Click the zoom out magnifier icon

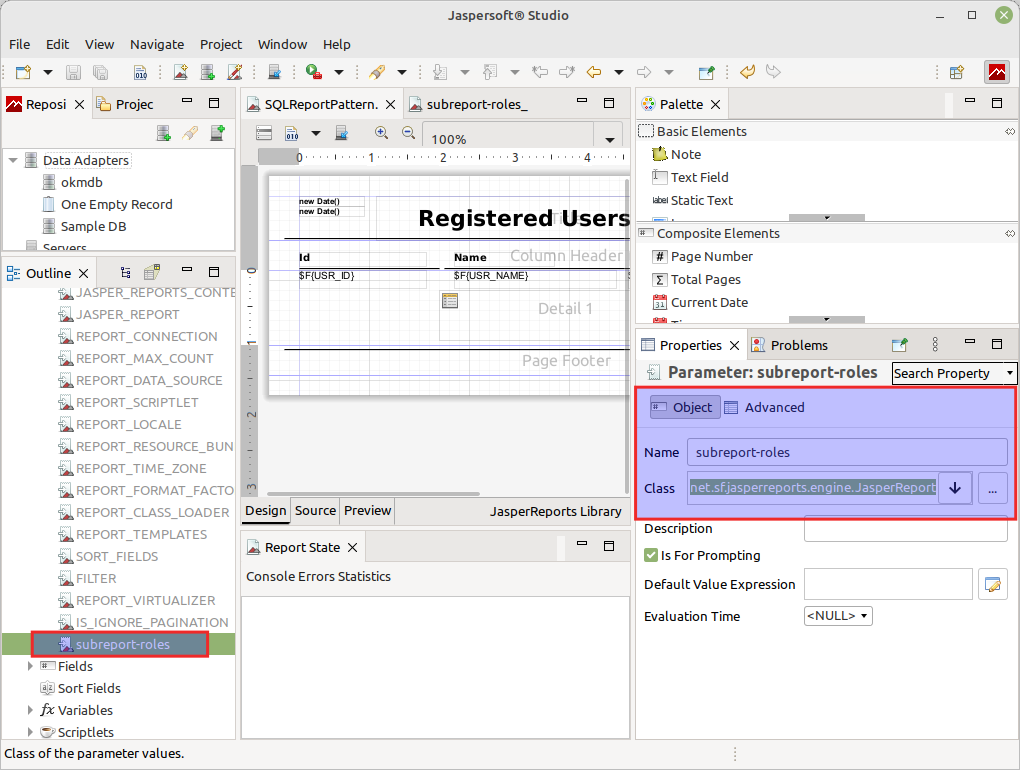(408, 133)
